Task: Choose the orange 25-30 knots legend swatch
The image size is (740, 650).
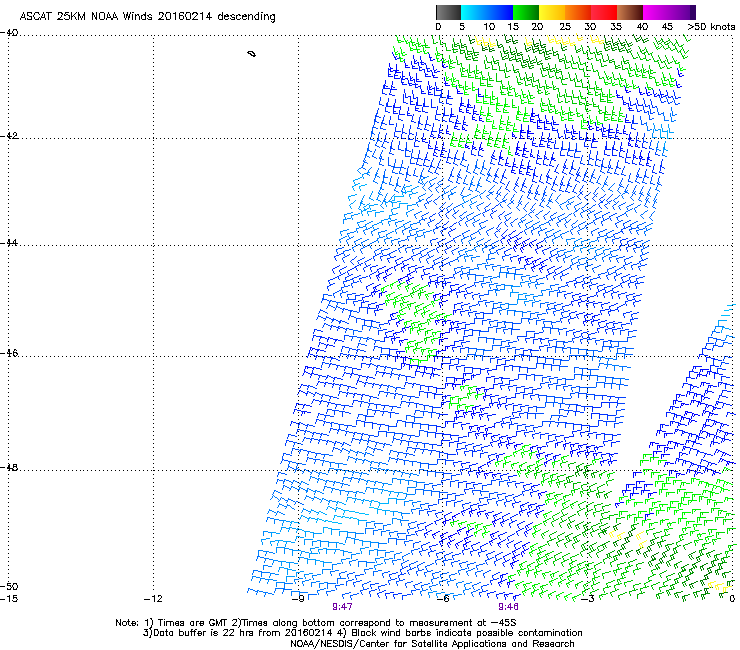Action: 578,12
